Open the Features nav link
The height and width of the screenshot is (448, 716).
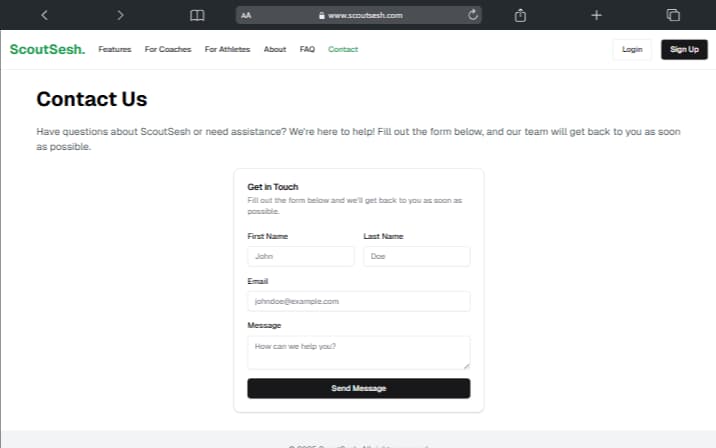(x=114, y=49)
